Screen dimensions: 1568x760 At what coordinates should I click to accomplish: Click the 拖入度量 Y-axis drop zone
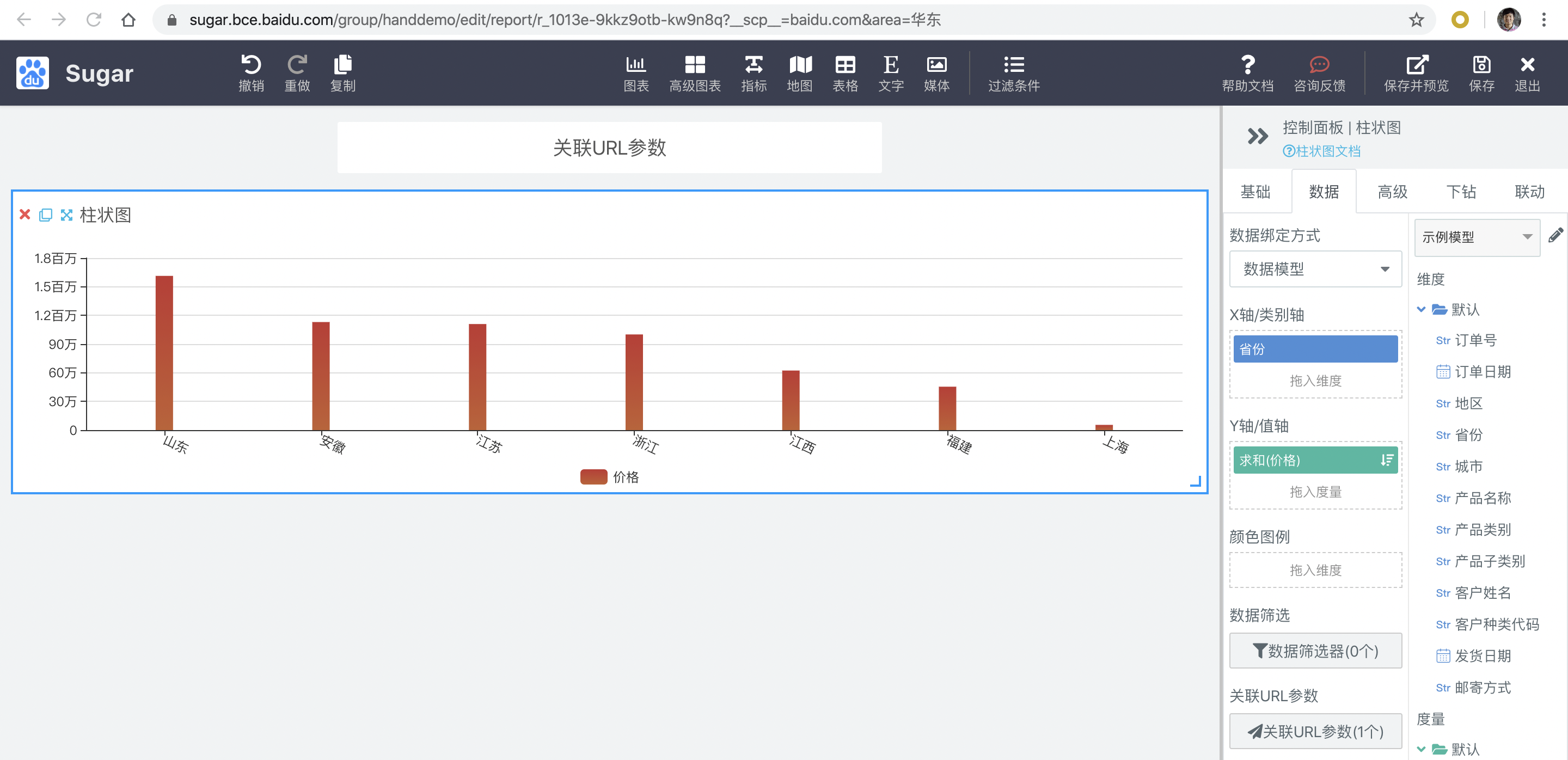(1315, 492)
